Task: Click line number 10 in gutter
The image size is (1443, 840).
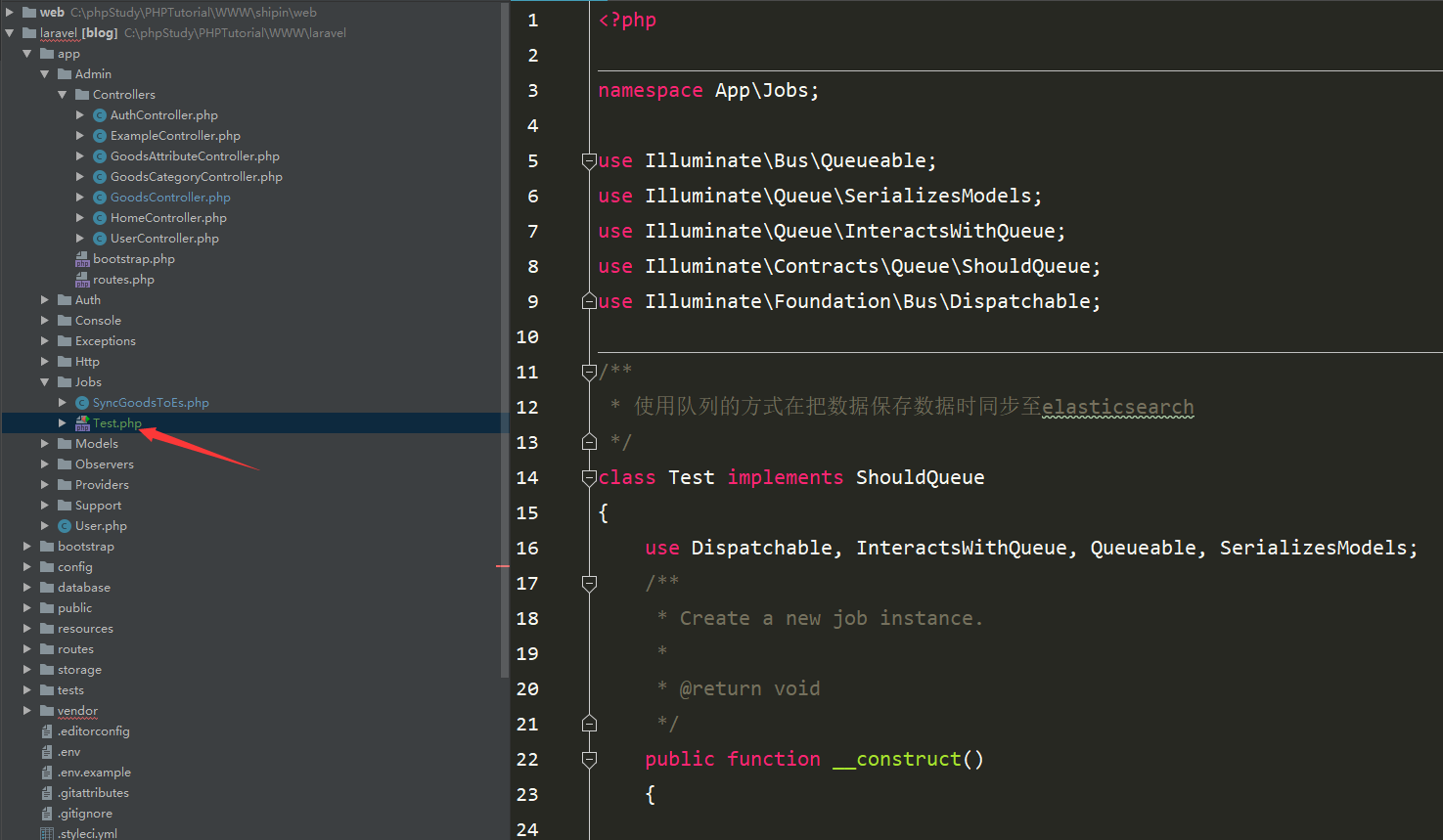Action: (527, 337)
